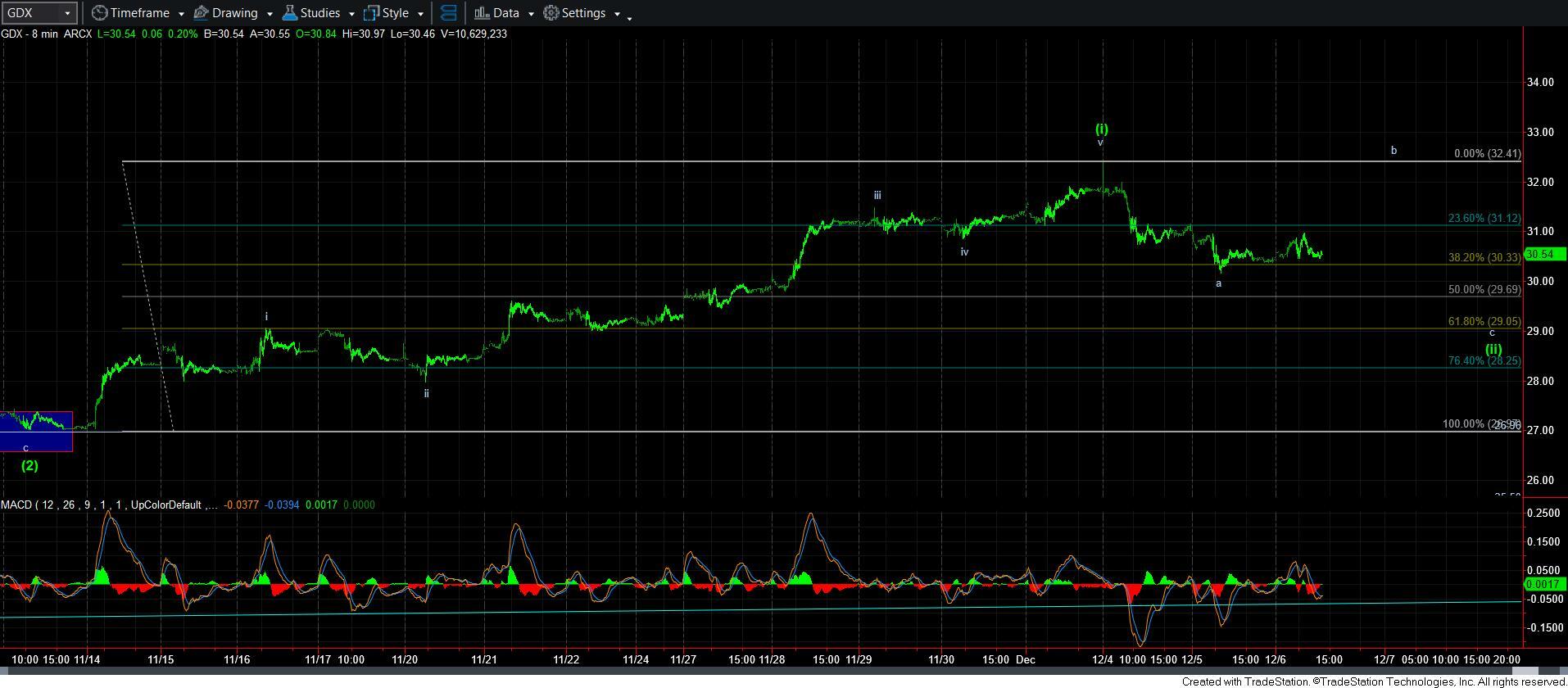The height and width of the screenshot is (688, 1568).
Task: Click the '11/21' date axis label
Action: pos(484,659)
